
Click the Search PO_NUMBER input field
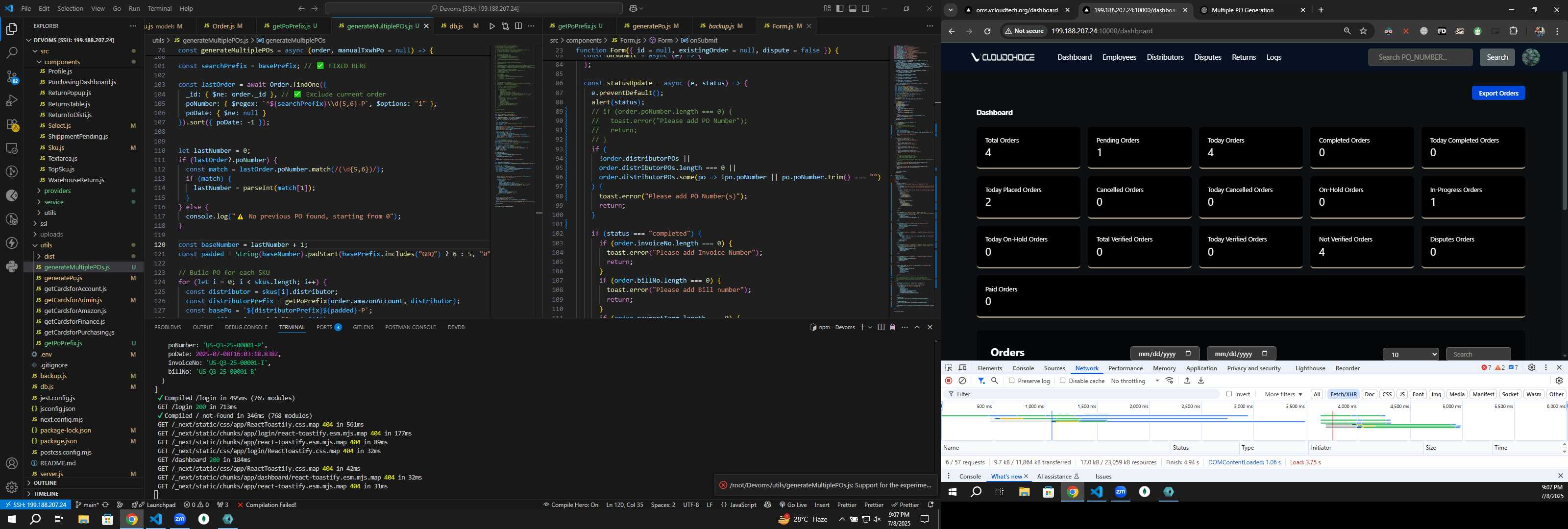pyautogui.click(x=1420, y=57)
